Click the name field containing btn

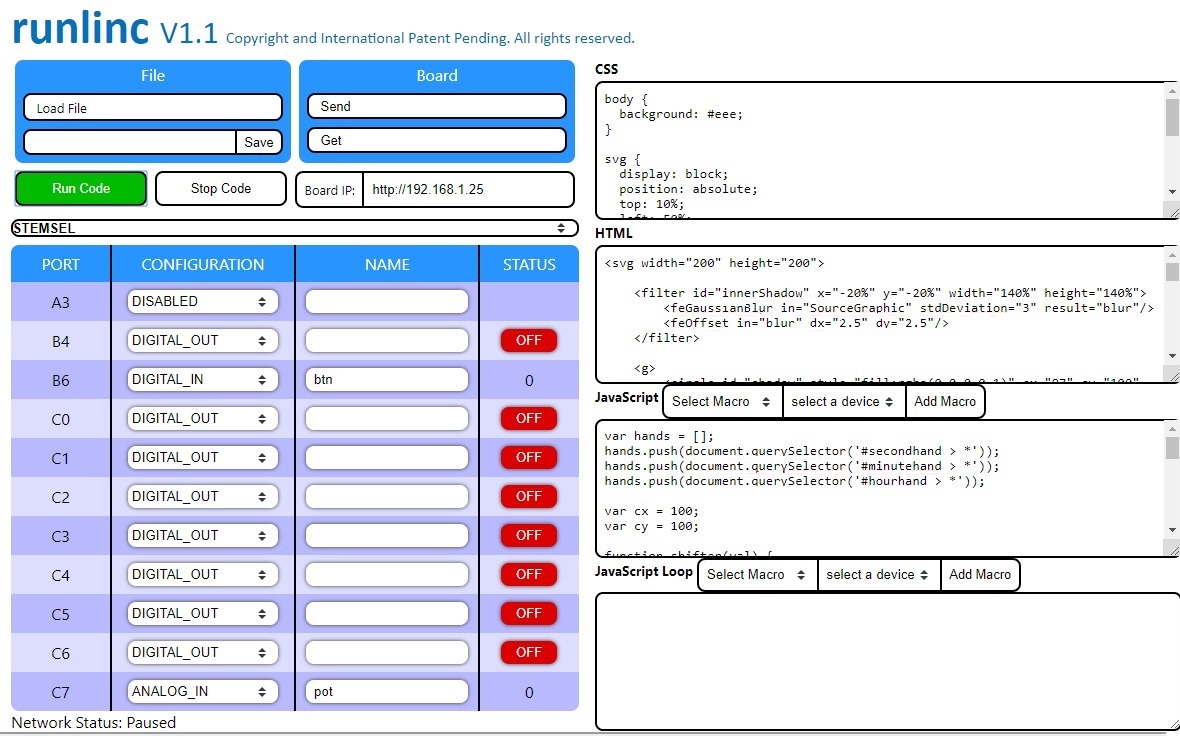tap(386, 379)
